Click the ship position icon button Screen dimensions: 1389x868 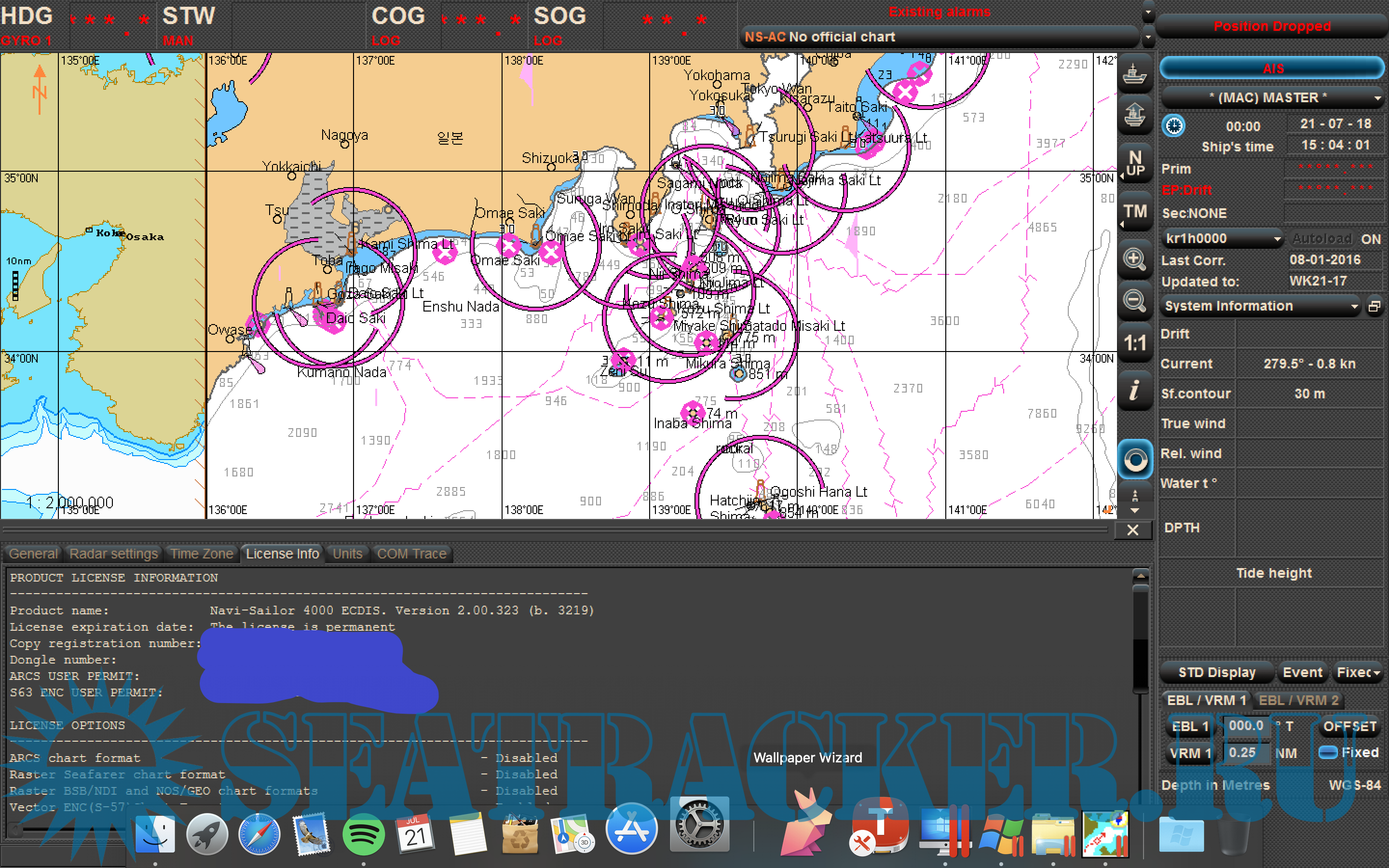[x=1134, y=75]
